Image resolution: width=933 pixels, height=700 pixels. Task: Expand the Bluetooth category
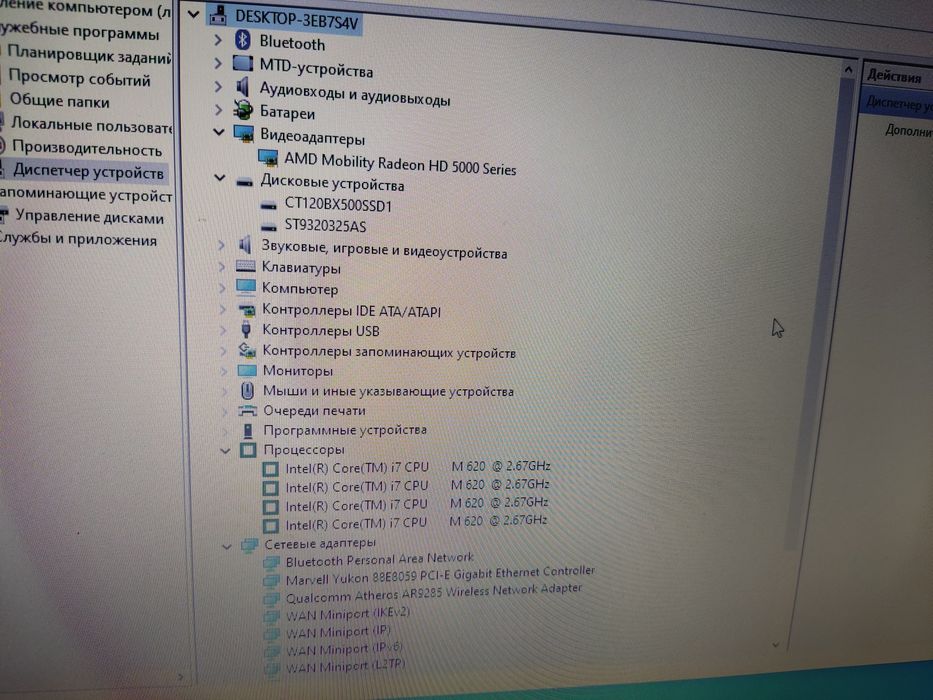click(218, 40)
